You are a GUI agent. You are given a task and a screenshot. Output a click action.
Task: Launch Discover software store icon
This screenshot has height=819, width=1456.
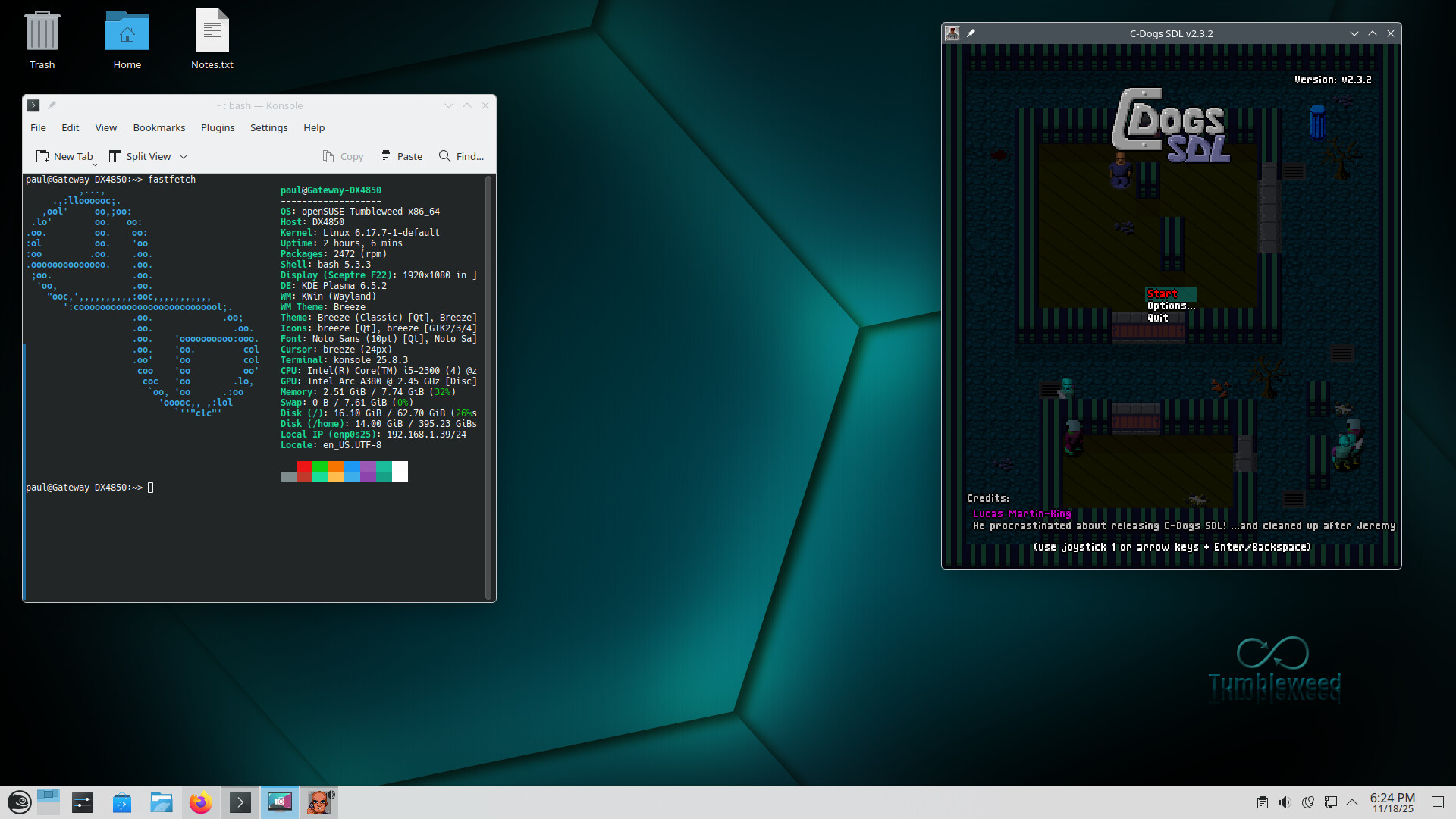click(122, 802)
